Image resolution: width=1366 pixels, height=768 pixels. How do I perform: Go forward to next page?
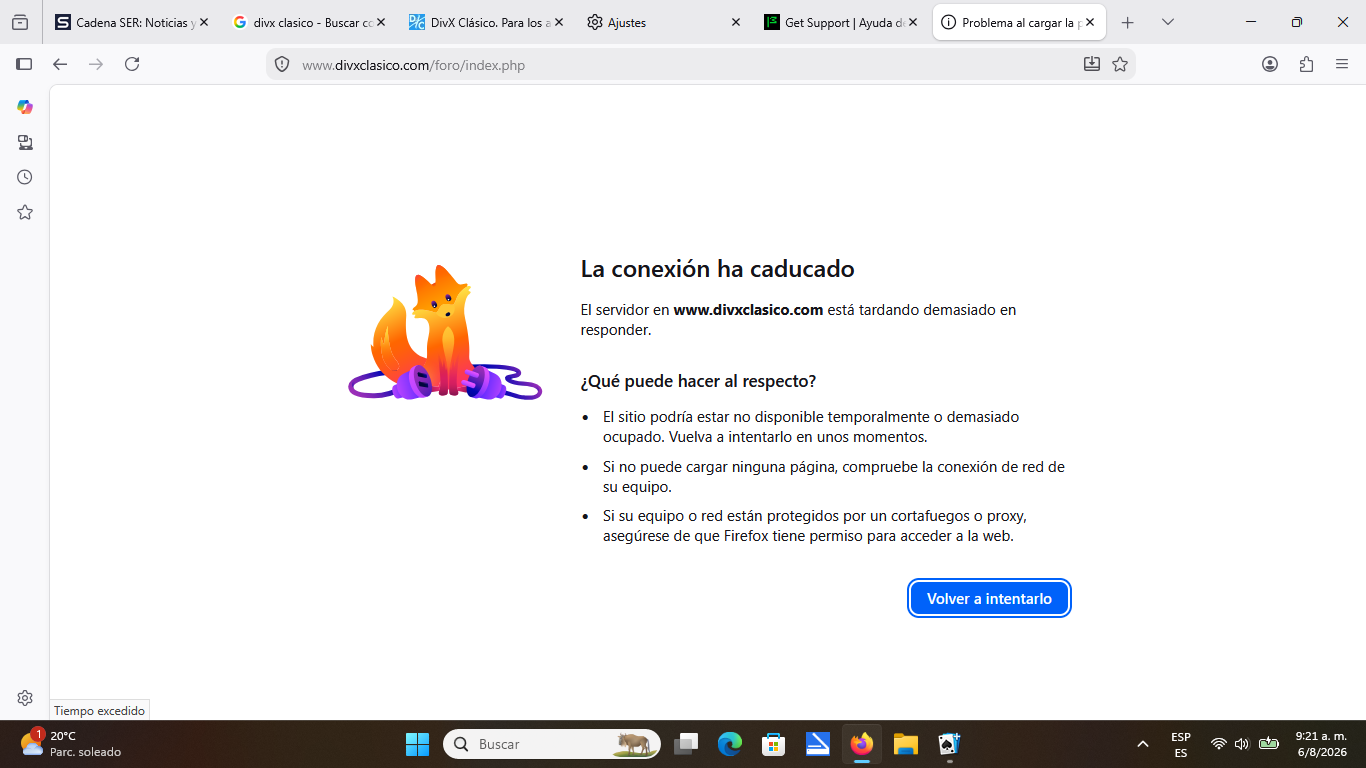coord(96,64)
